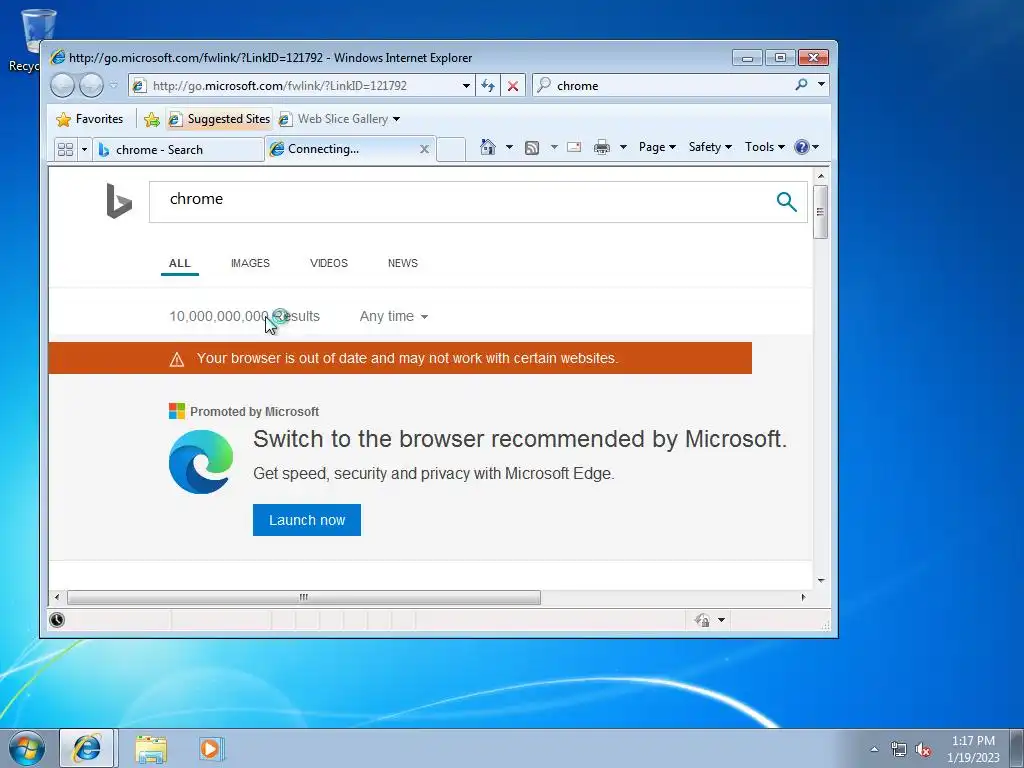The height and width of the screenshot is (768, 1024).
Task: Expand the status bar zoom dropdown arrow
Action: point(722,620)
